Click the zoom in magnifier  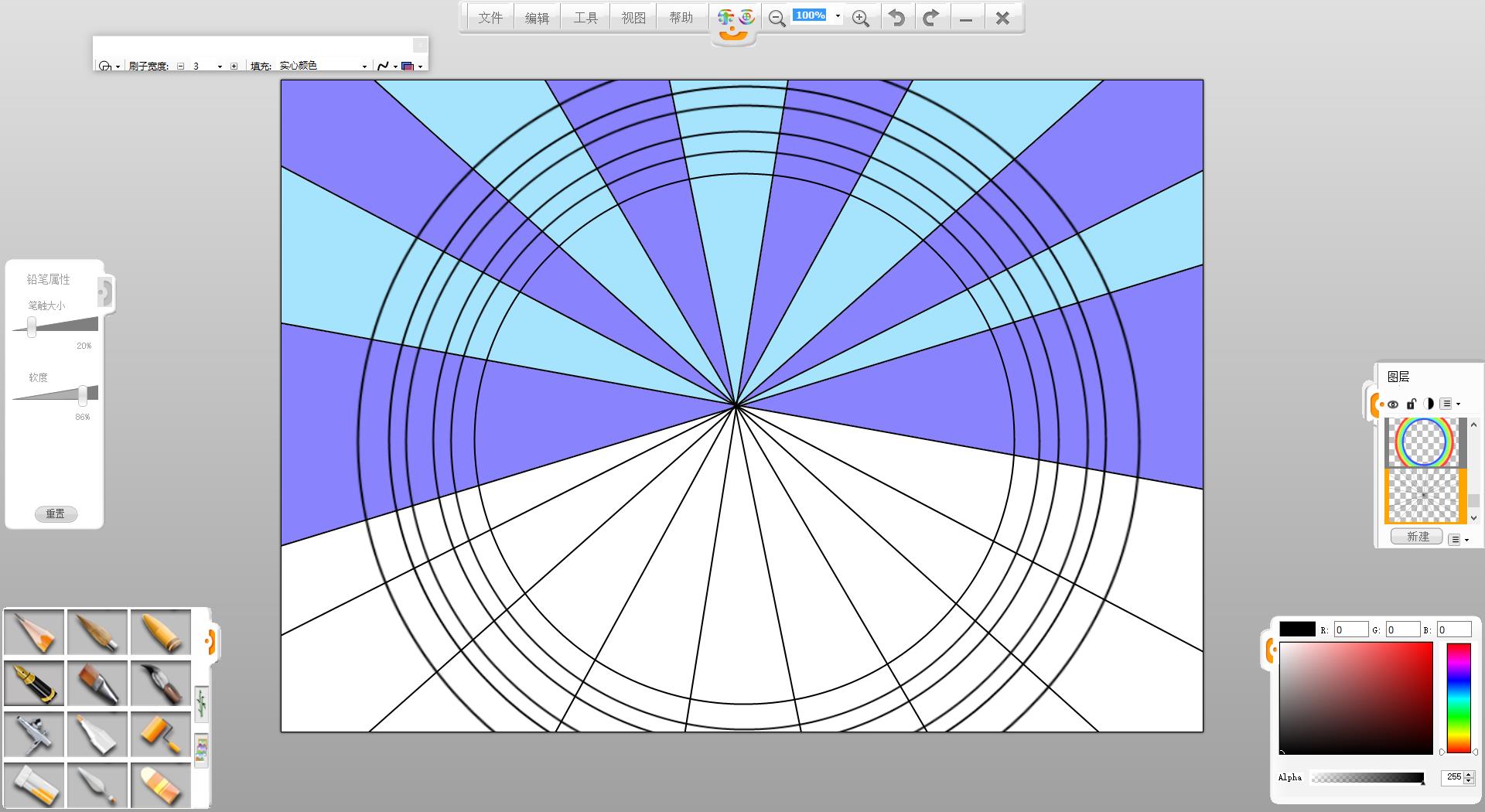pos(860,19)
